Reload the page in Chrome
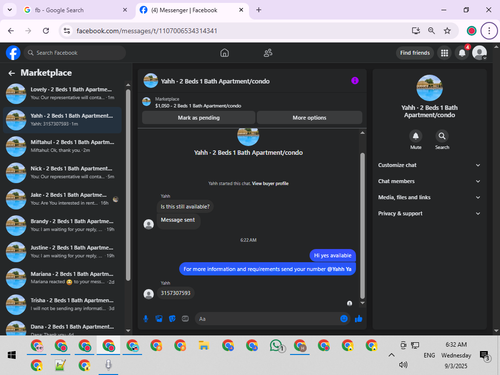The image size is (500, 375). [46, 31]
